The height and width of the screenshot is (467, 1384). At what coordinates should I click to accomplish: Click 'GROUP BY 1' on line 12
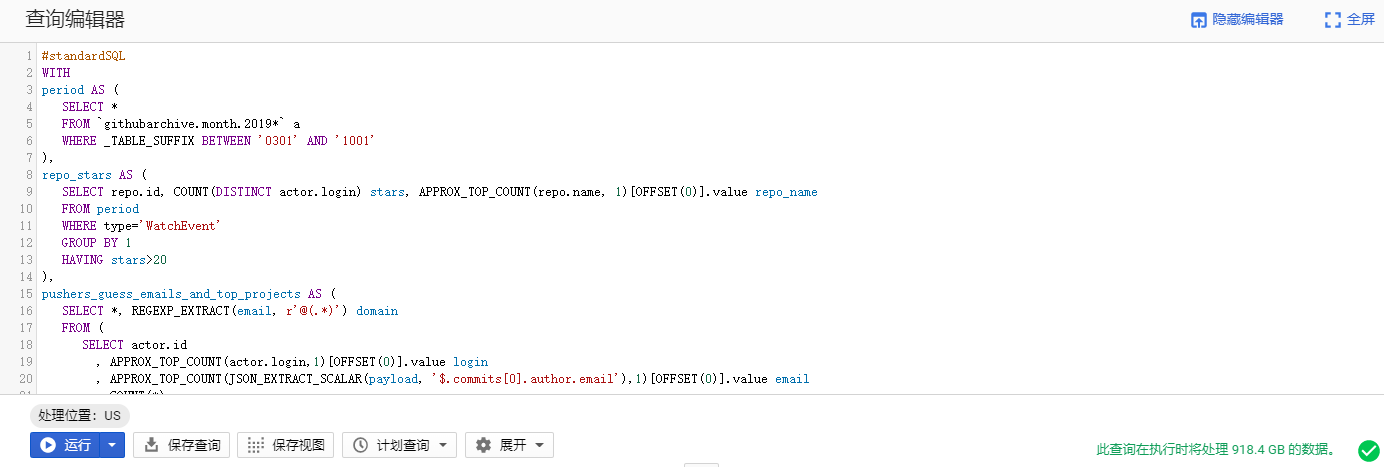click(x=97, y=243)
